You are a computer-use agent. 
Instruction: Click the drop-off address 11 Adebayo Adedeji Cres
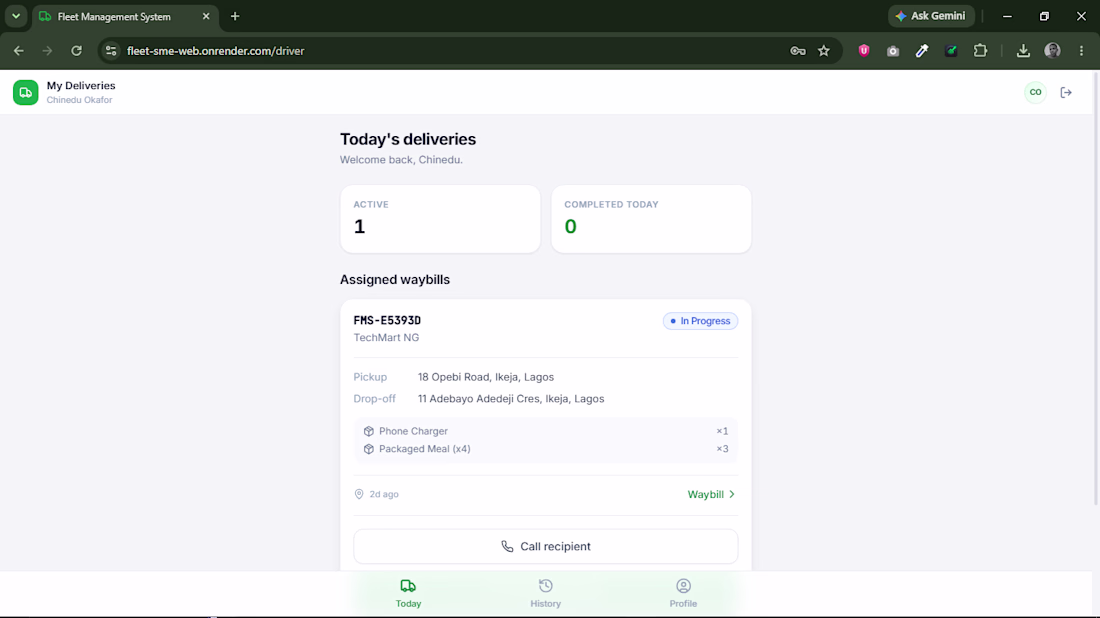pyautogui.click(x=511, y=399)
